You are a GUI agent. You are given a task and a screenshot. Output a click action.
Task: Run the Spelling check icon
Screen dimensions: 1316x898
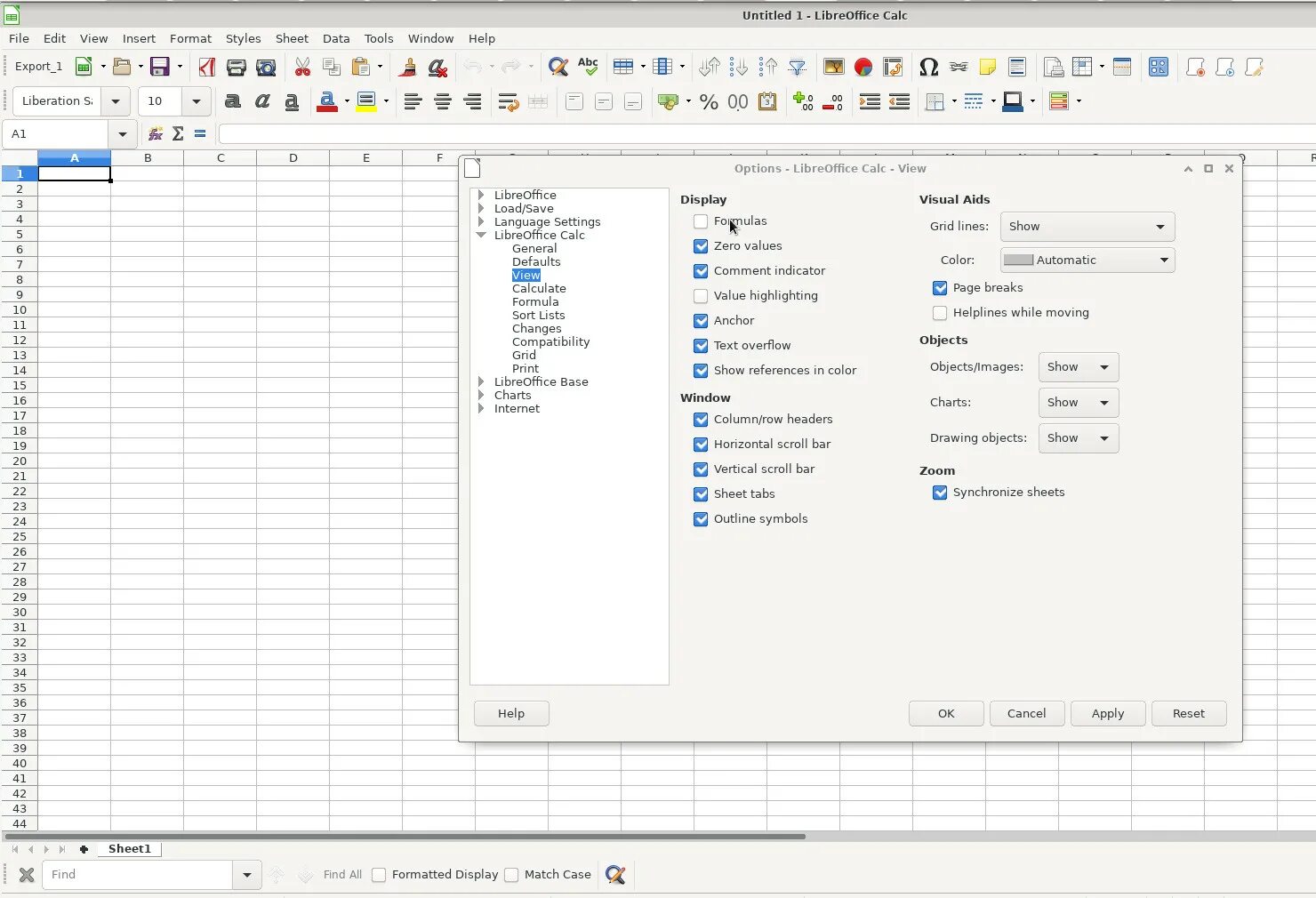(588, 67)
